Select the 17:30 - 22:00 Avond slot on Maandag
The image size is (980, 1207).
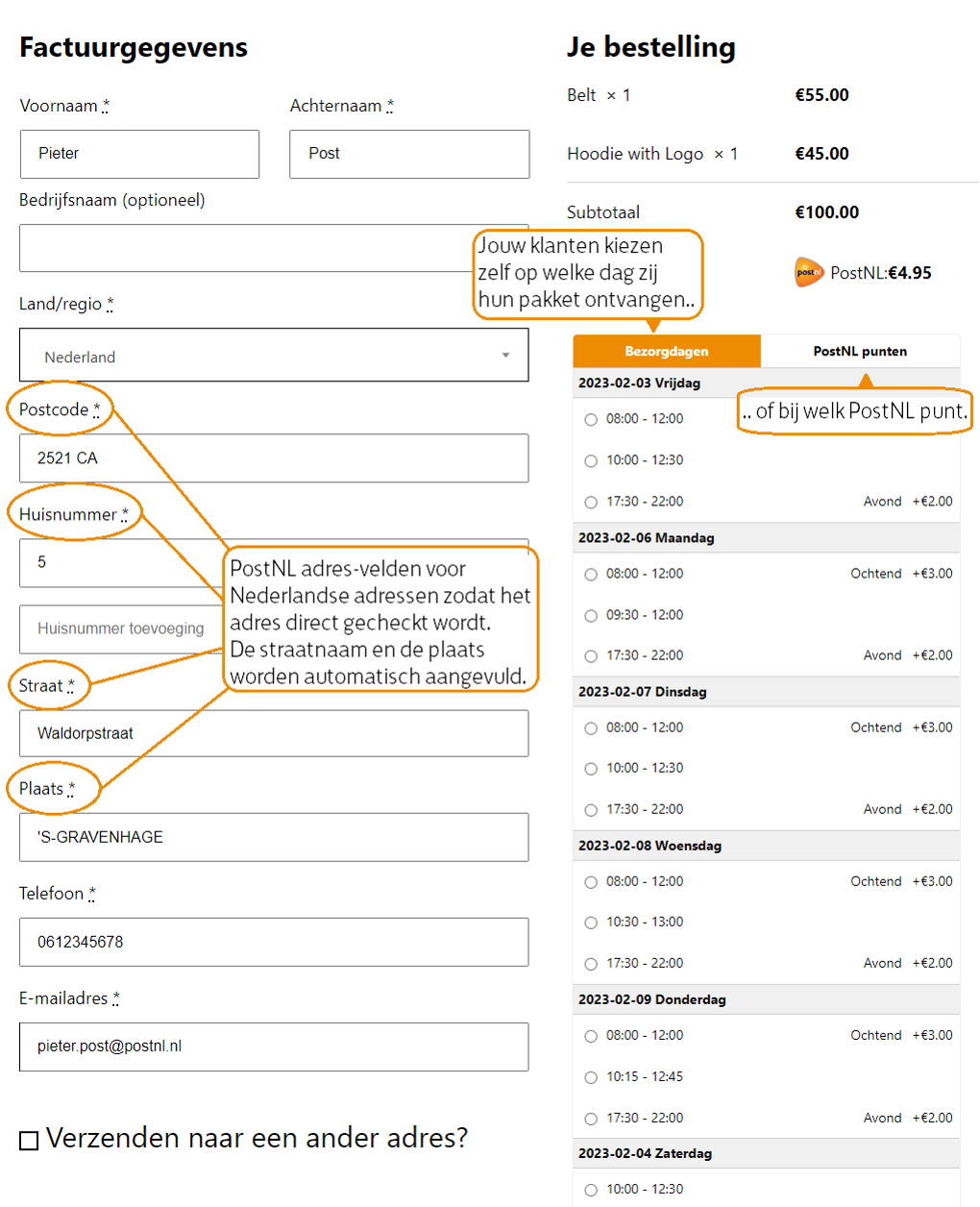click(590, 655)
